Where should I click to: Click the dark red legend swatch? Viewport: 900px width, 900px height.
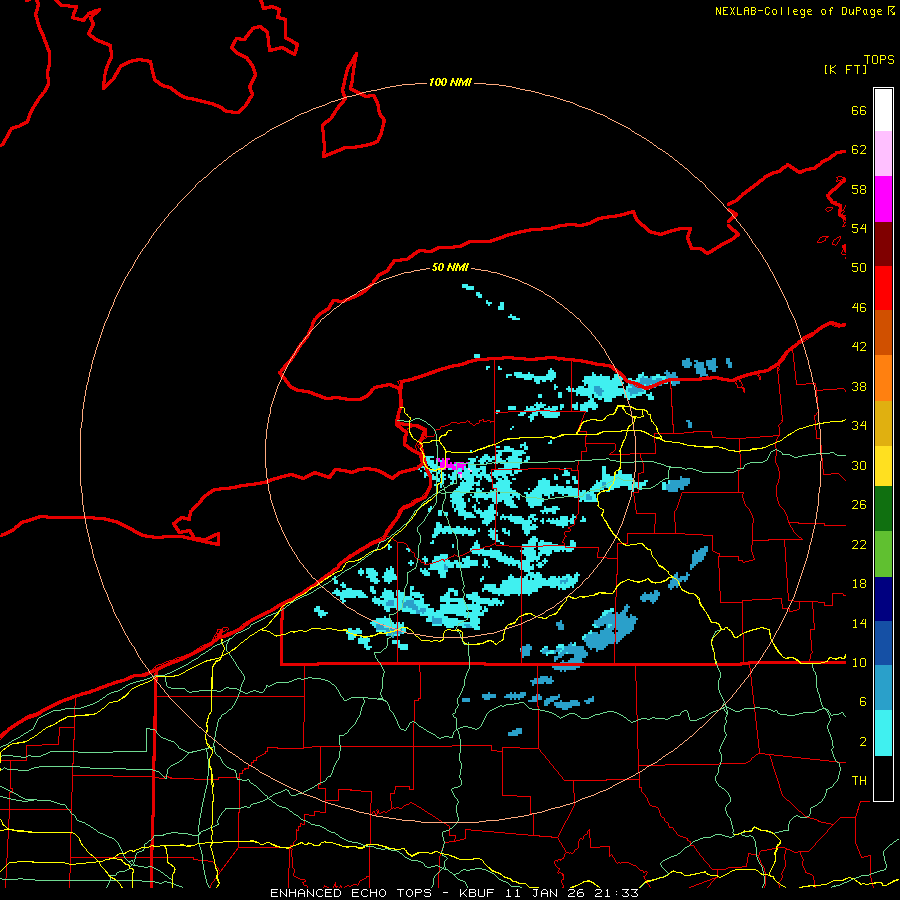[x=883, y=244]
